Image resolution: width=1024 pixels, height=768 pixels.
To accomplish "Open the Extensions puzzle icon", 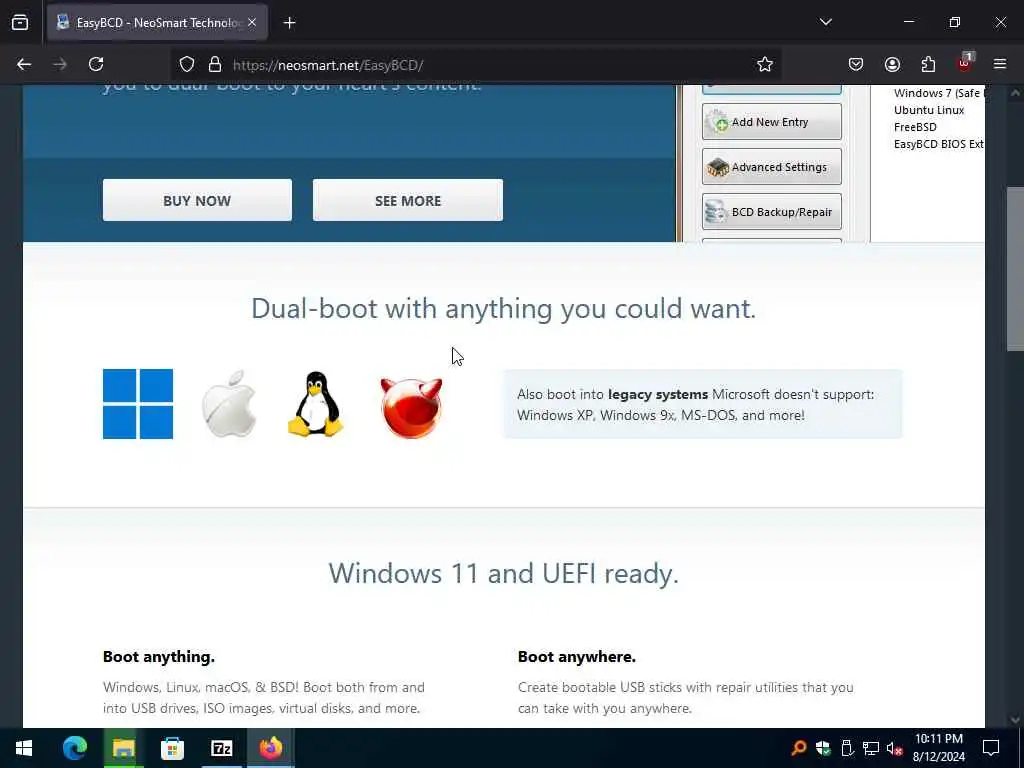I will (928, 64).
